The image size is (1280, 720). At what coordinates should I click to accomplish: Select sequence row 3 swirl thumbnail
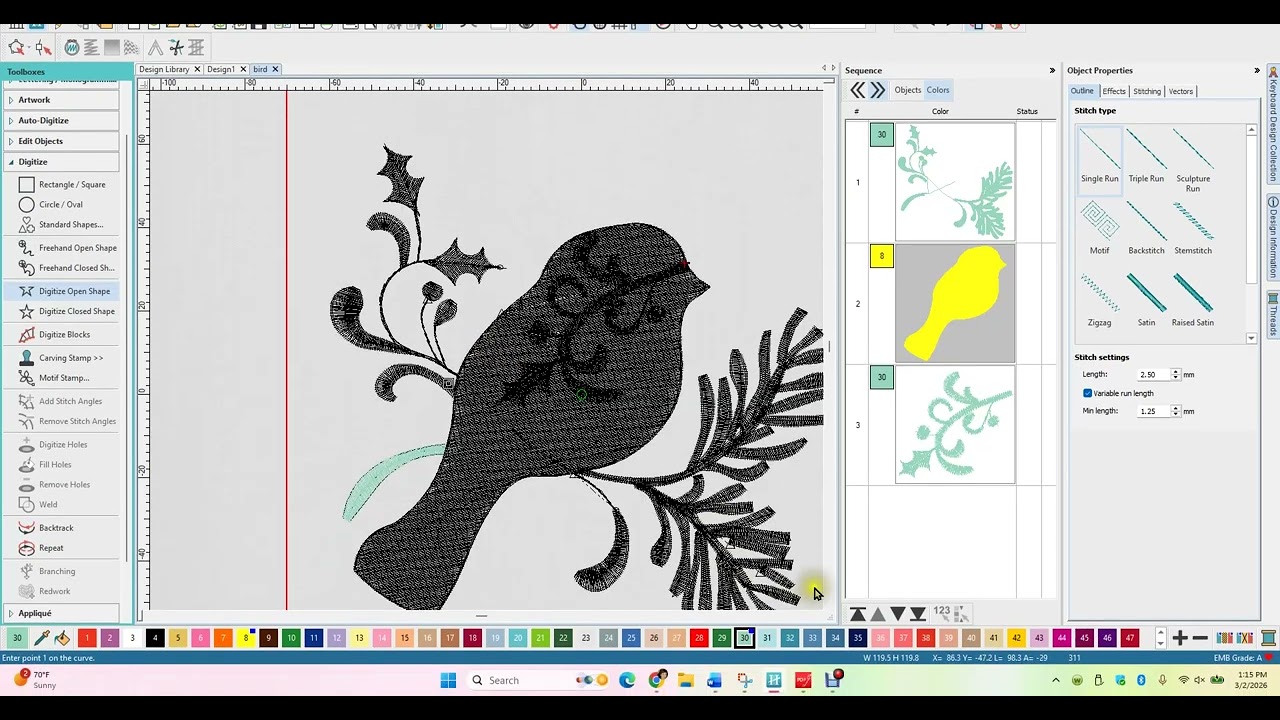tap(955, 425)
